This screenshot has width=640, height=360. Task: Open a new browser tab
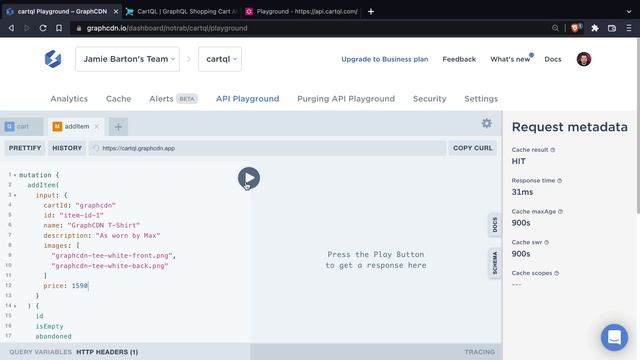click(x=371, y=11)
